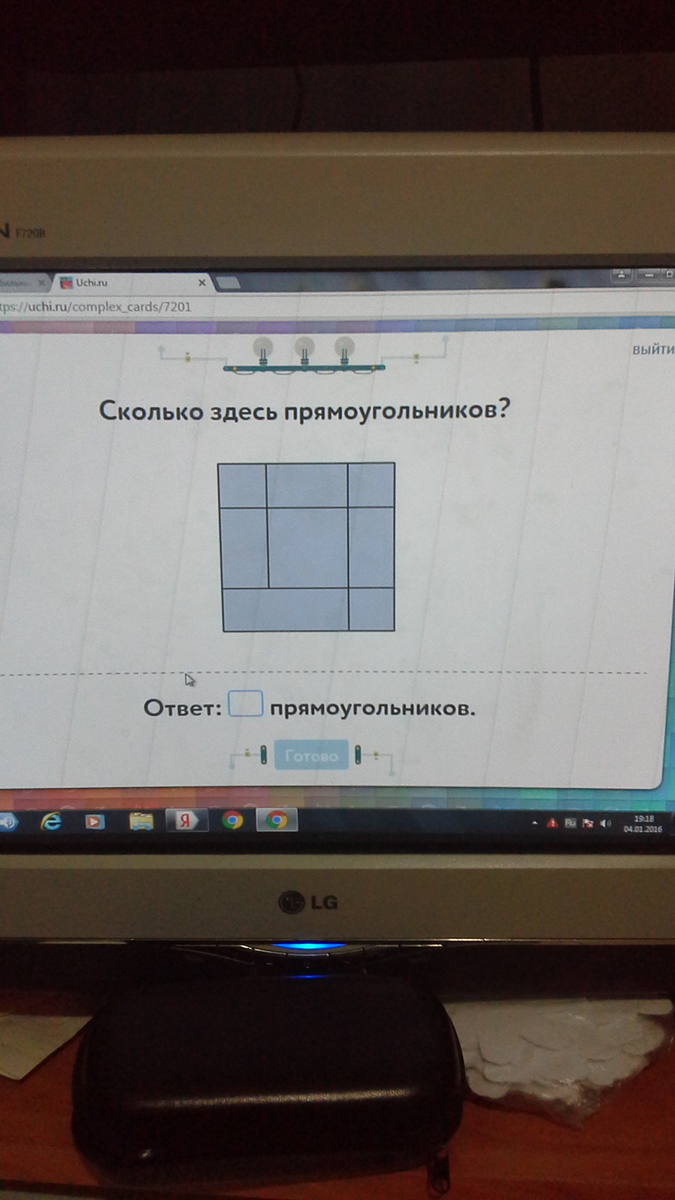Click the Готово button
Viewport: 675px width, 1200px height.
click(x=312, y=756)
